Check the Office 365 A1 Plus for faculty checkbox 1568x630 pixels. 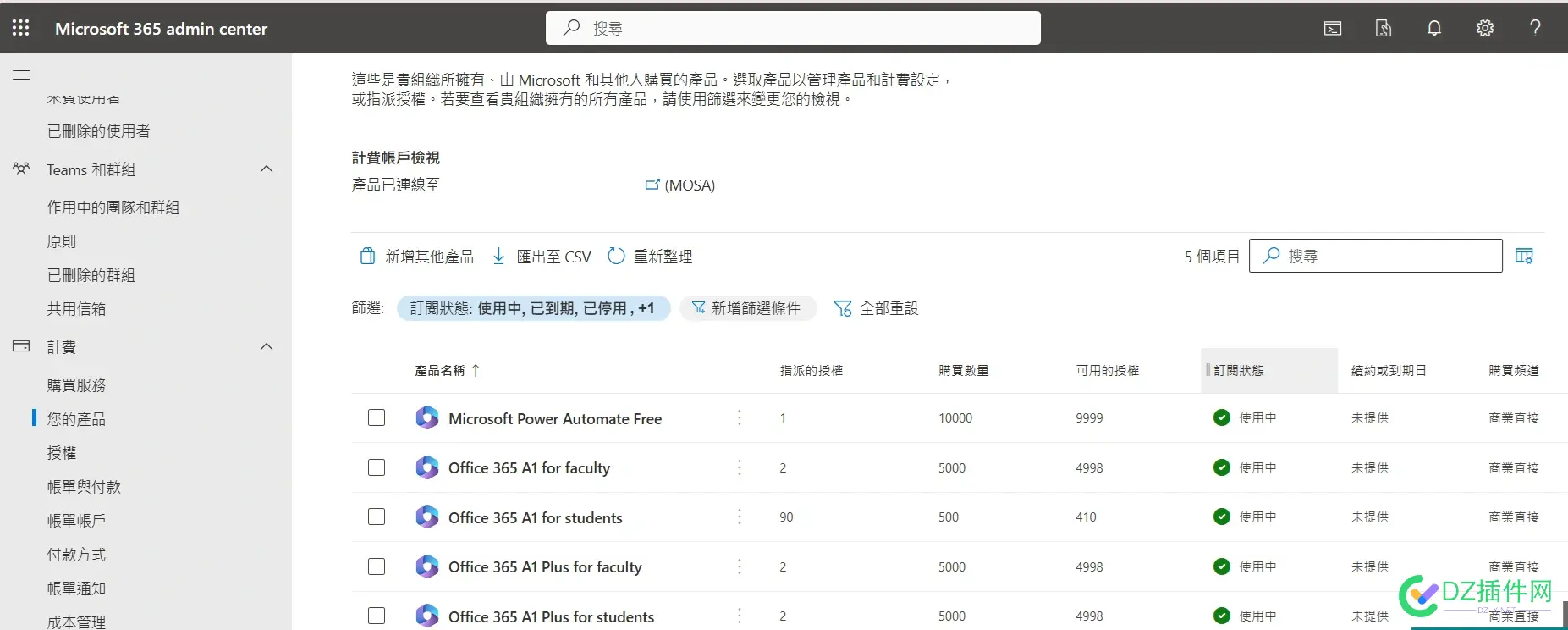[x=377, y=566]
